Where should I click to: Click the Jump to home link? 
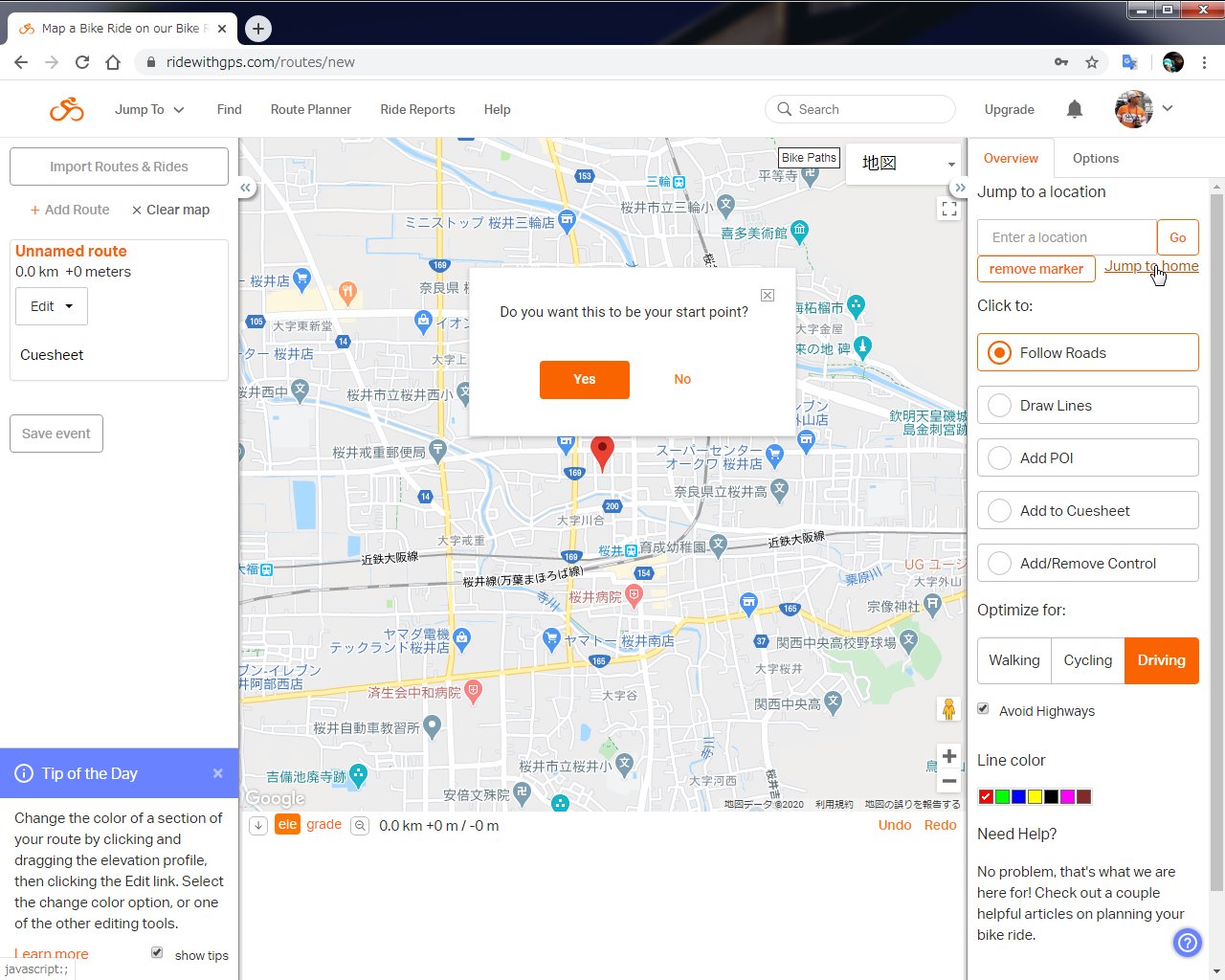point(1151,266)
